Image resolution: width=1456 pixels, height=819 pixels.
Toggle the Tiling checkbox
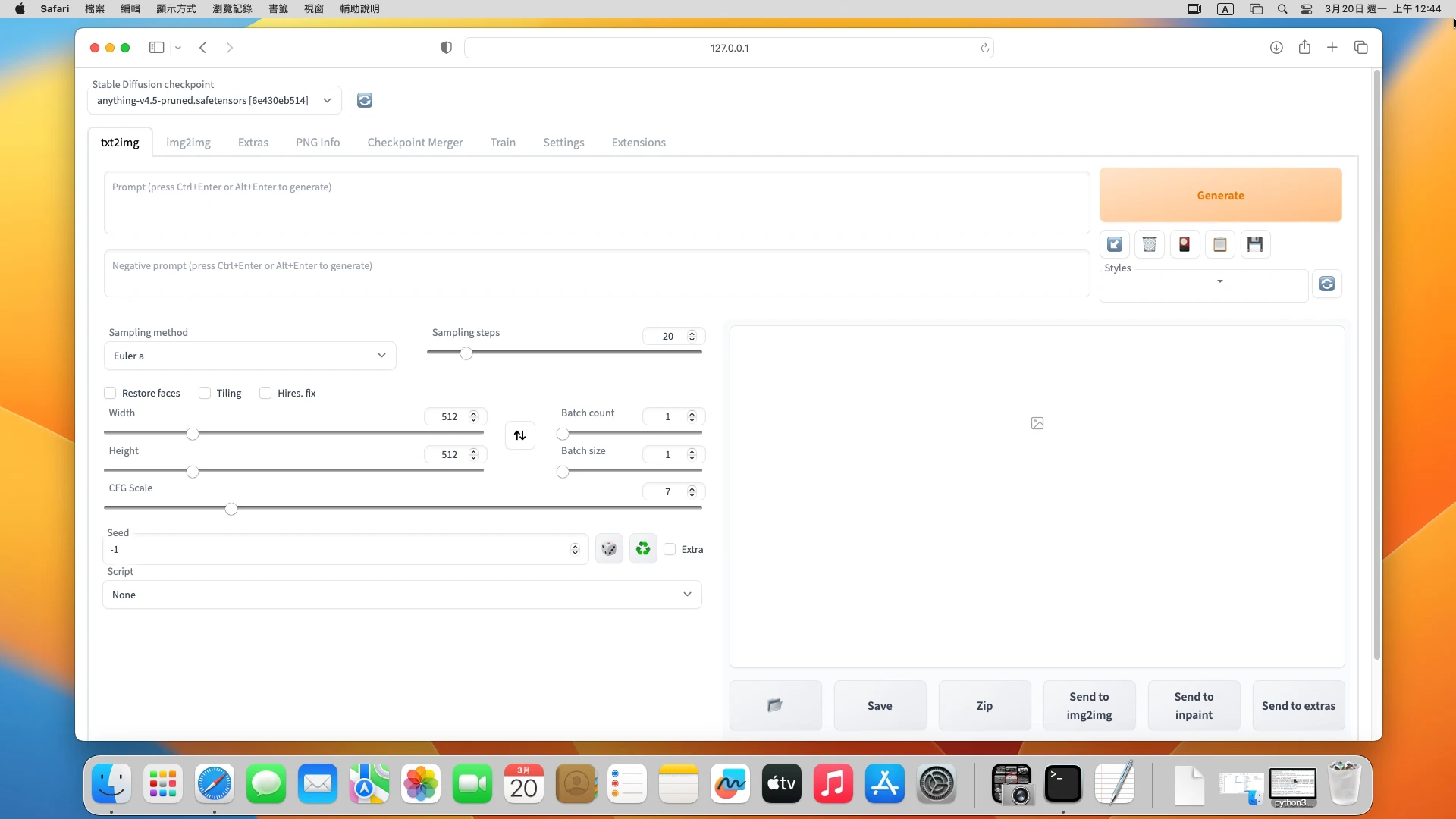205,393
